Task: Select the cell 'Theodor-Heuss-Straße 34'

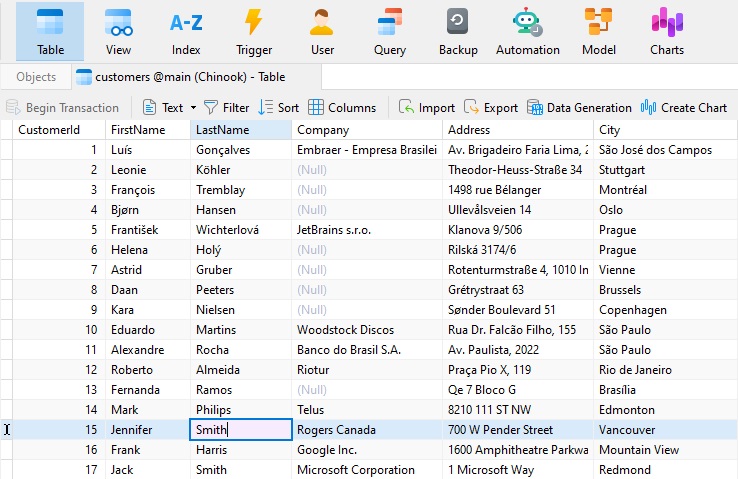Action: tap(518, 170)
